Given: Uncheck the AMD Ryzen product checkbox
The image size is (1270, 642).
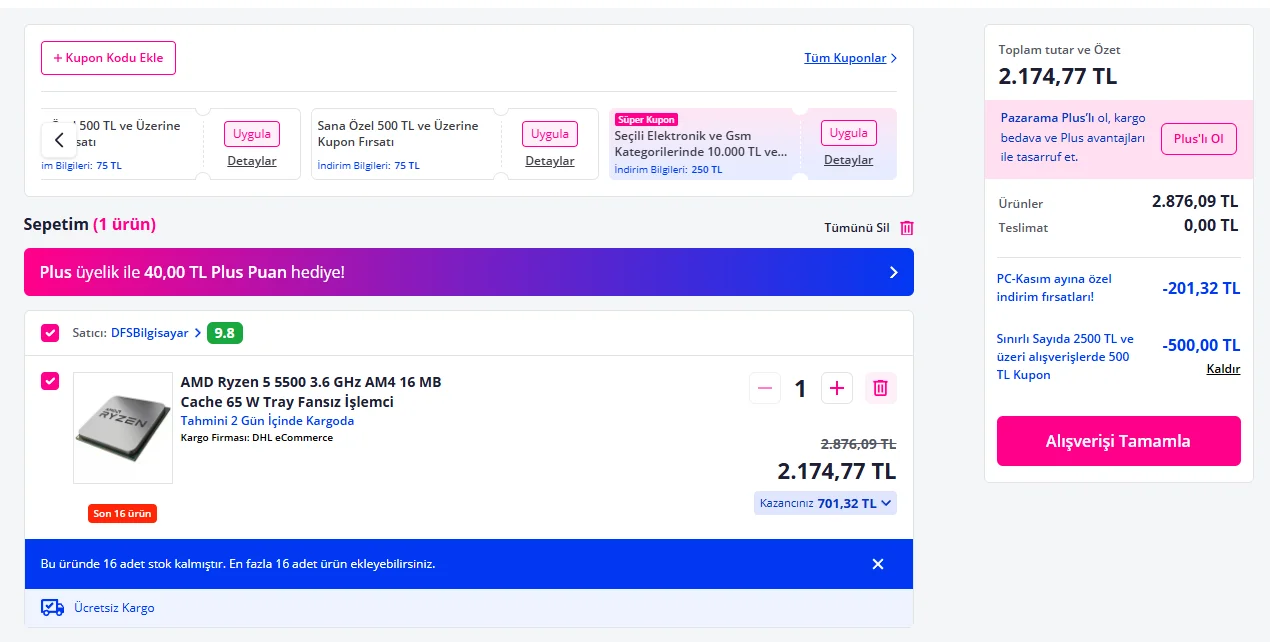Looking at the screenshot, I should 50,381.
